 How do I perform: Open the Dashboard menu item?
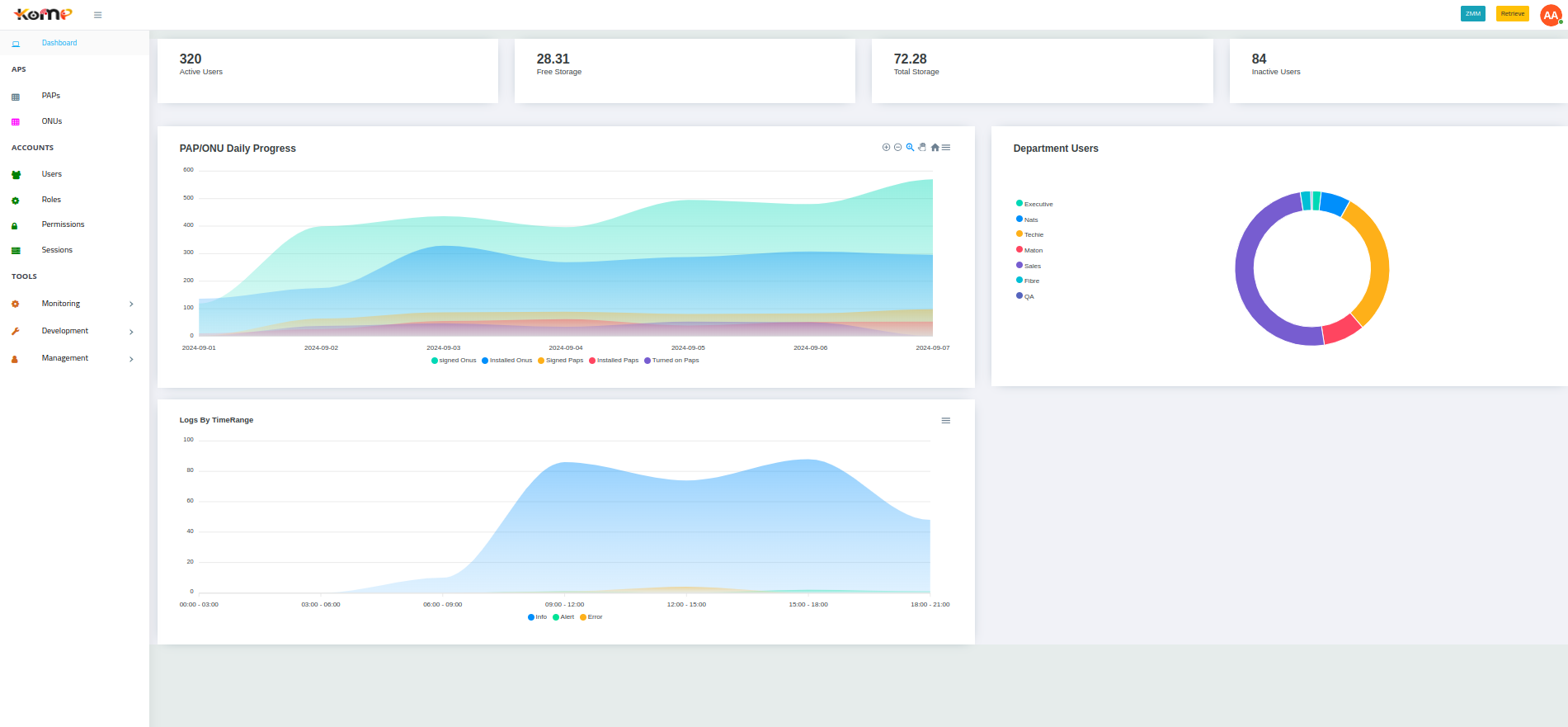click(x=74, y=43)
